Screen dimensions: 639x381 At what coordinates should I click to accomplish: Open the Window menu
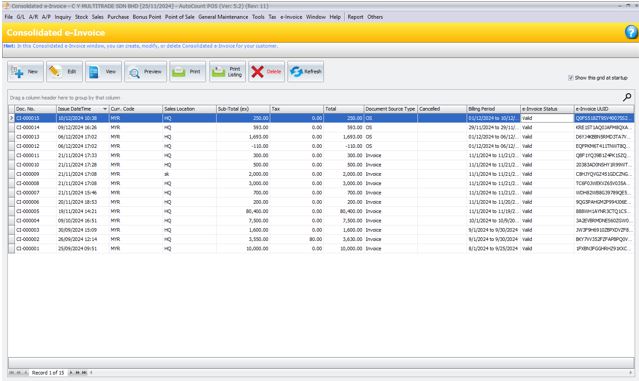(x=316, y=17)
